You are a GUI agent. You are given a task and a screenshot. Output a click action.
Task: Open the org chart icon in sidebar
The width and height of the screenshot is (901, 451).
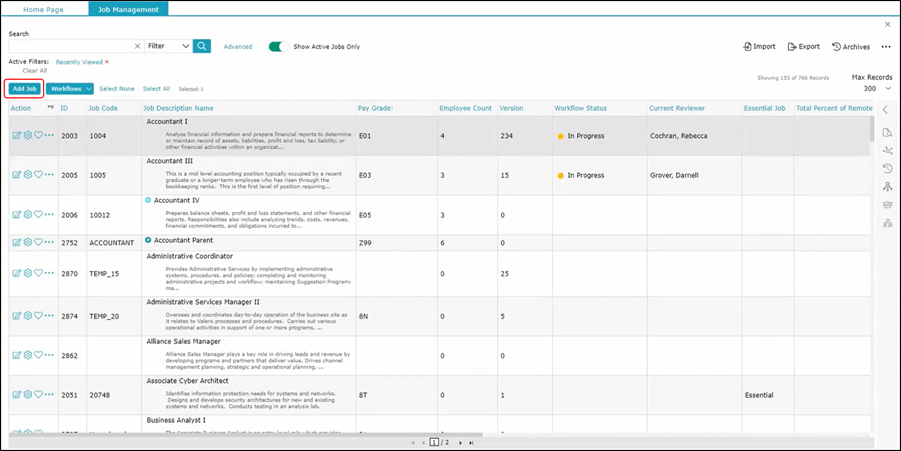(x=887, y=223)
